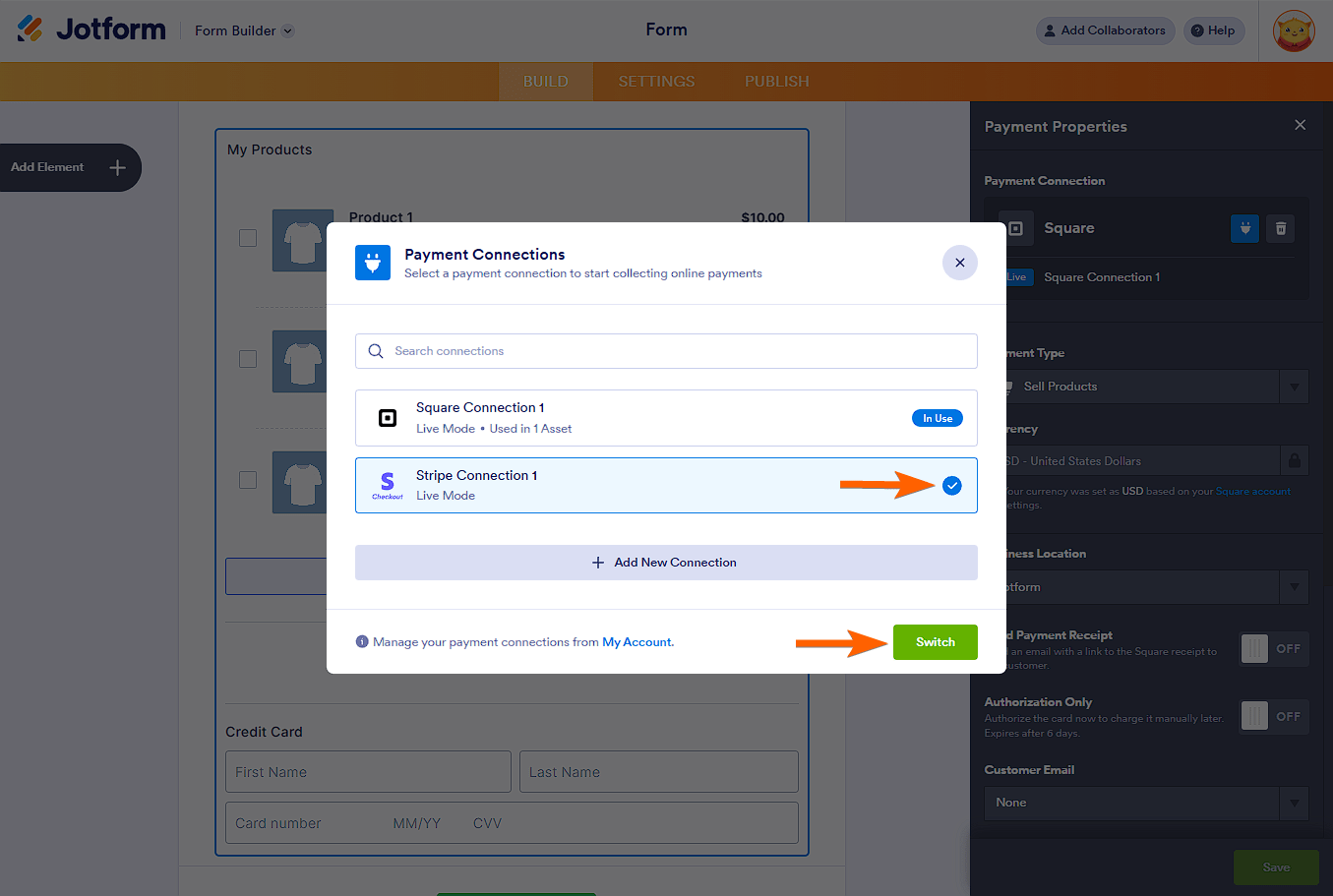Click the trash icon next to Square

(x=1281, y=228)
